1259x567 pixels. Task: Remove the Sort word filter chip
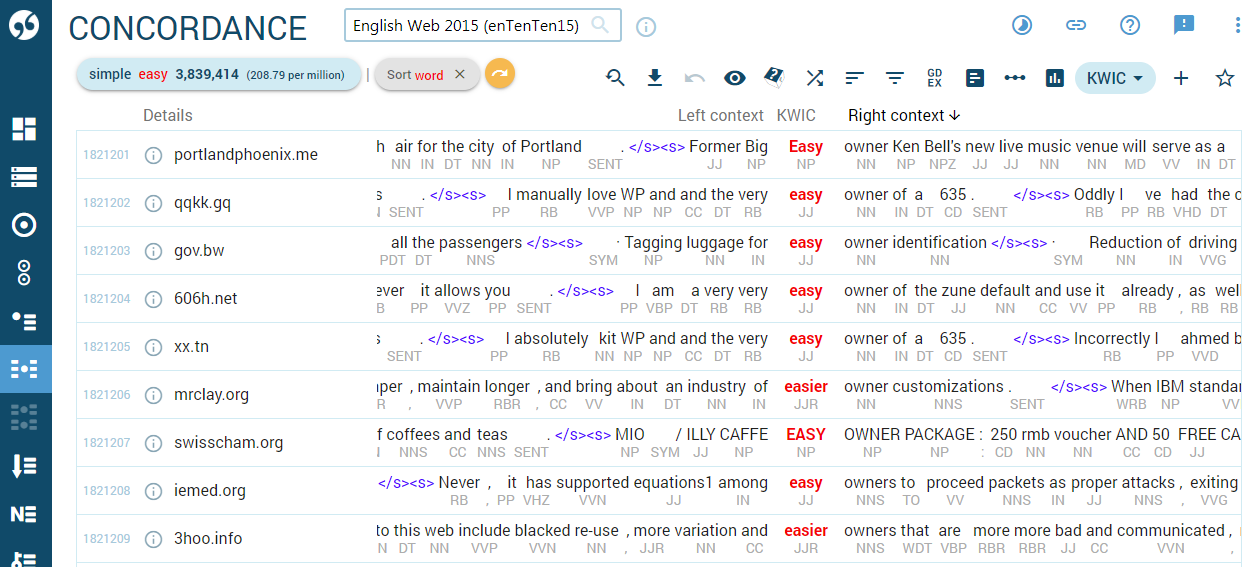tap(460, 74)
